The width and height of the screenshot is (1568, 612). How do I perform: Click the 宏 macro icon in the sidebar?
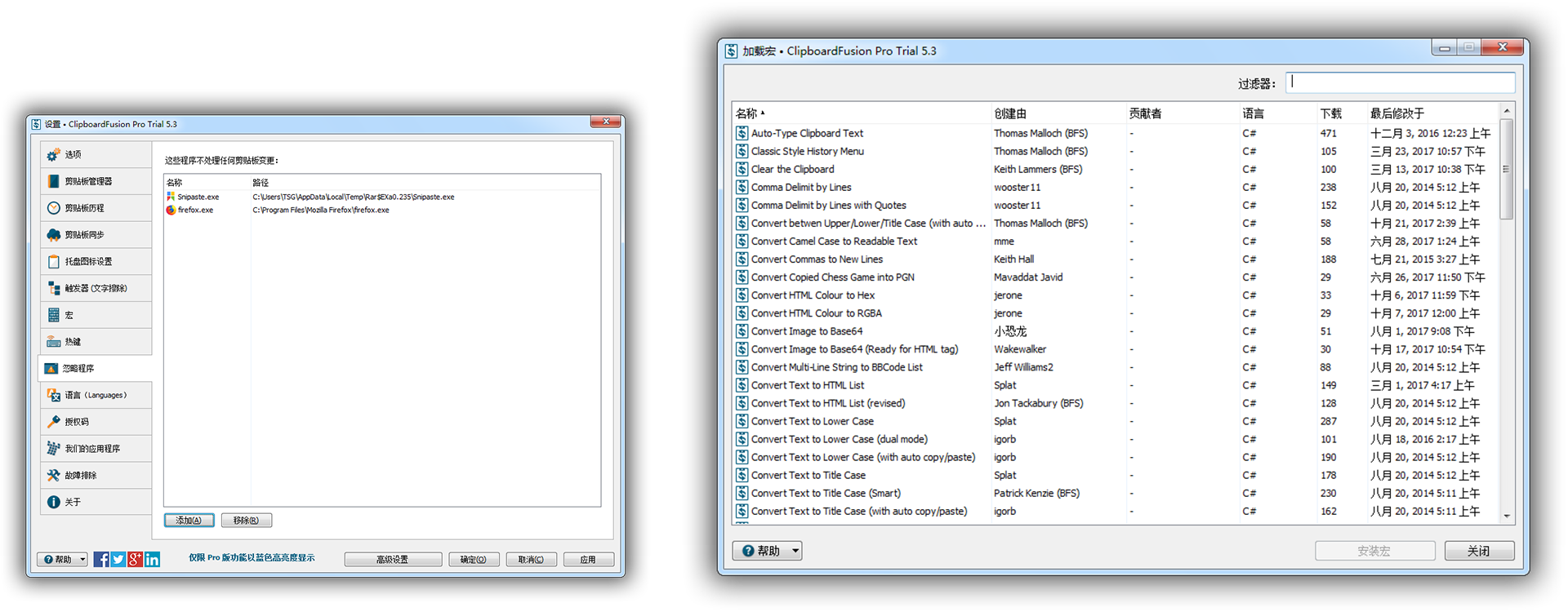point(54,315)
